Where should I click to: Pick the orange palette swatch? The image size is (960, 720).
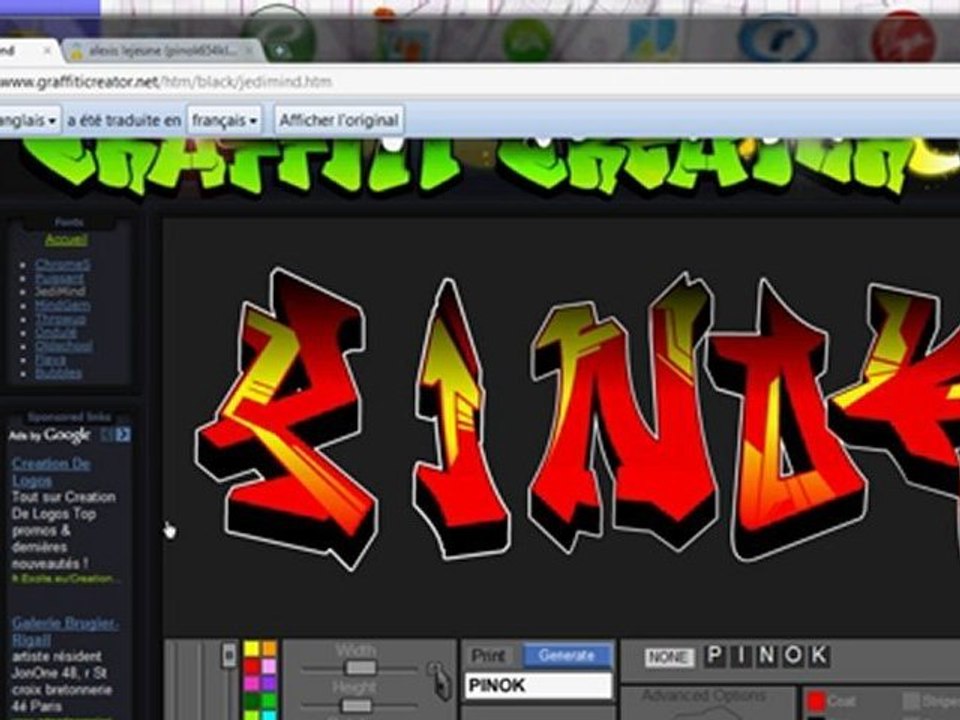pyautogui.click(x=269, y=648)
